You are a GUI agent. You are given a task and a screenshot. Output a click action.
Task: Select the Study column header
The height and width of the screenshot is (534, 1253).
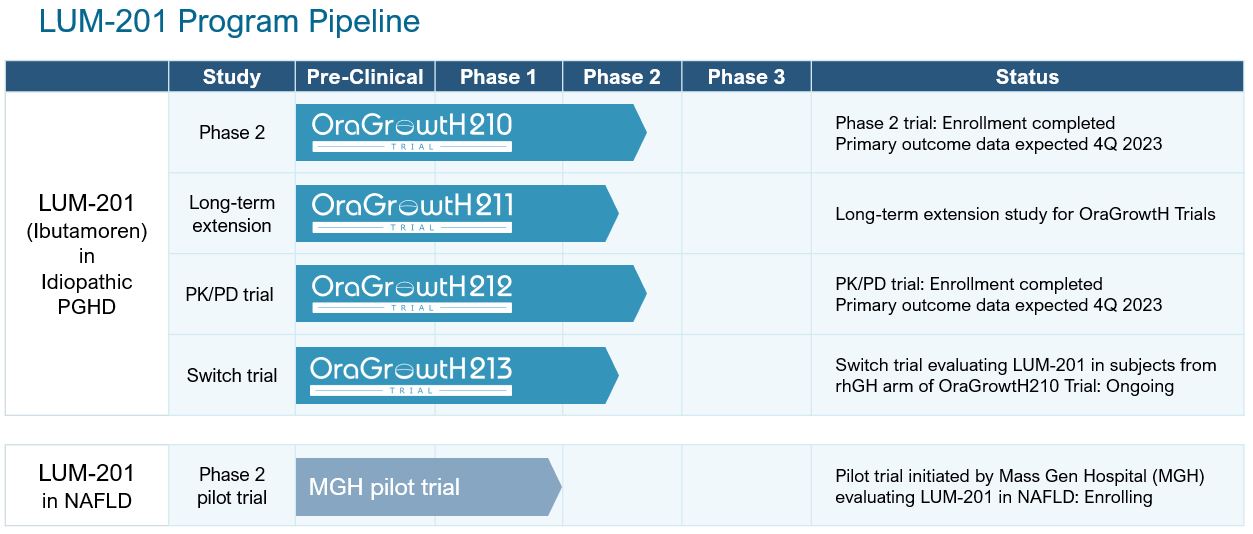tap(231, 77)
